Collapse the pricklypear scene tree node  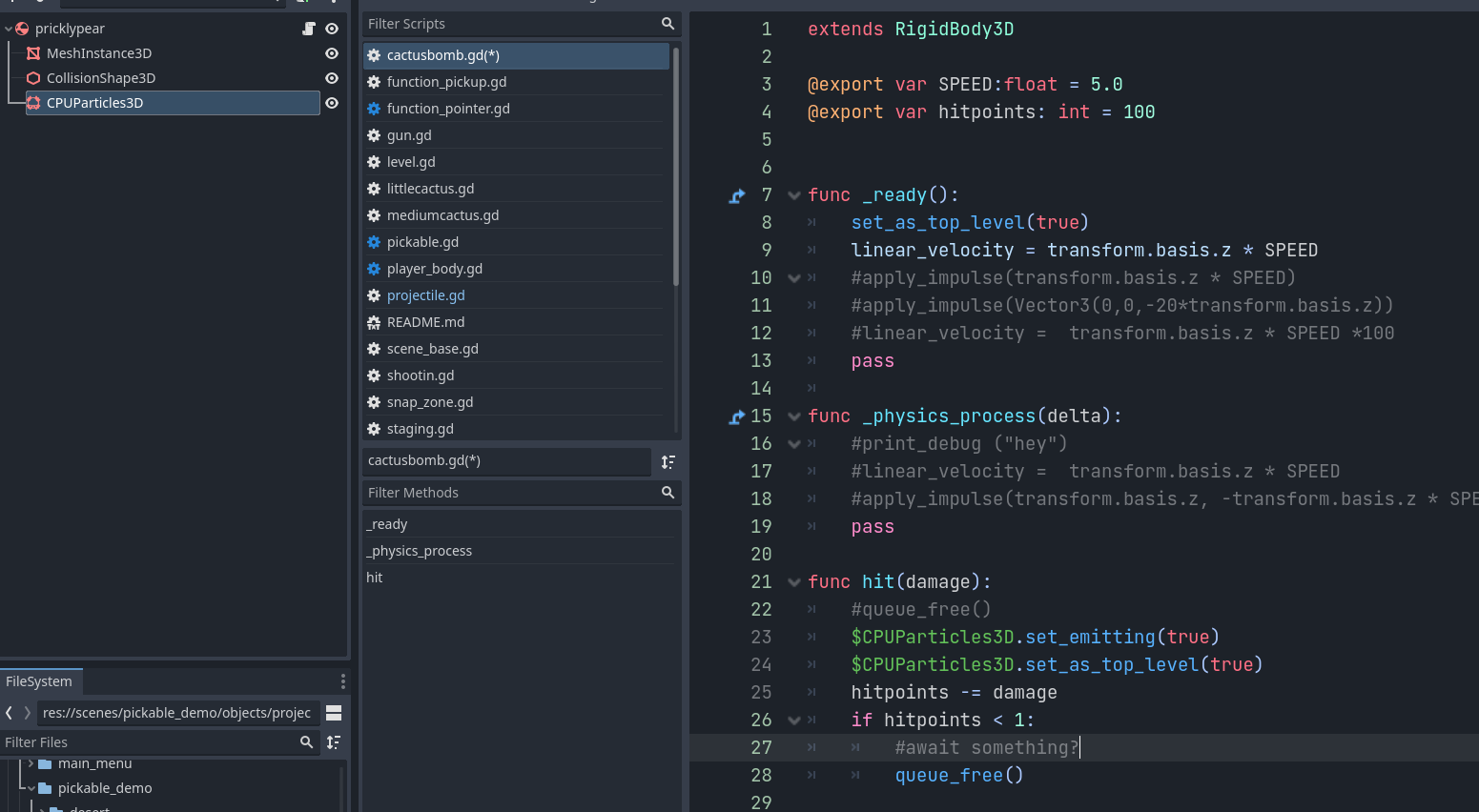click(x=9, y=29)
